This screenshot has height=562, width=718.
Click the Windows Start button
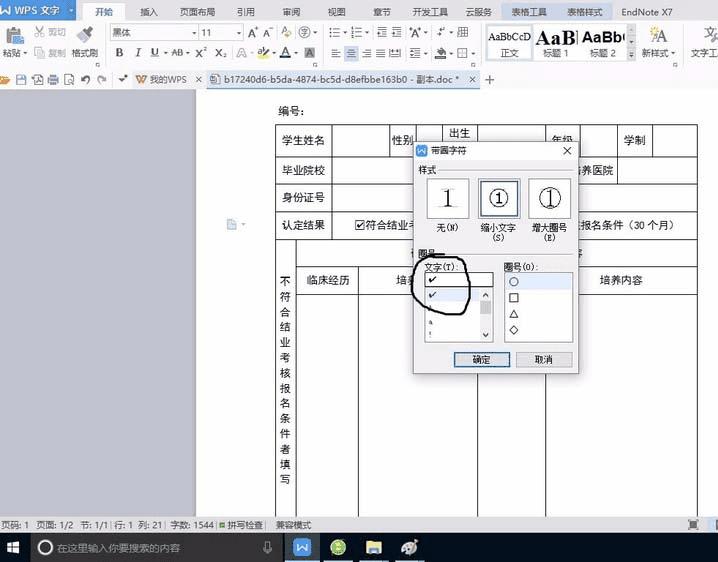pyautogui.click(x=14, y=547)
